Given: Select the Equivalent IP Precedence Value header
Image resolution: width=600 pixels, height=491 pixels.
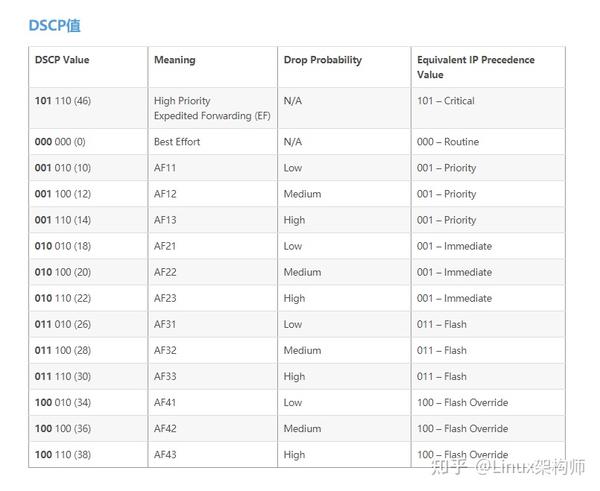Looking at the screenshot, I should click(x=475, y=67).
